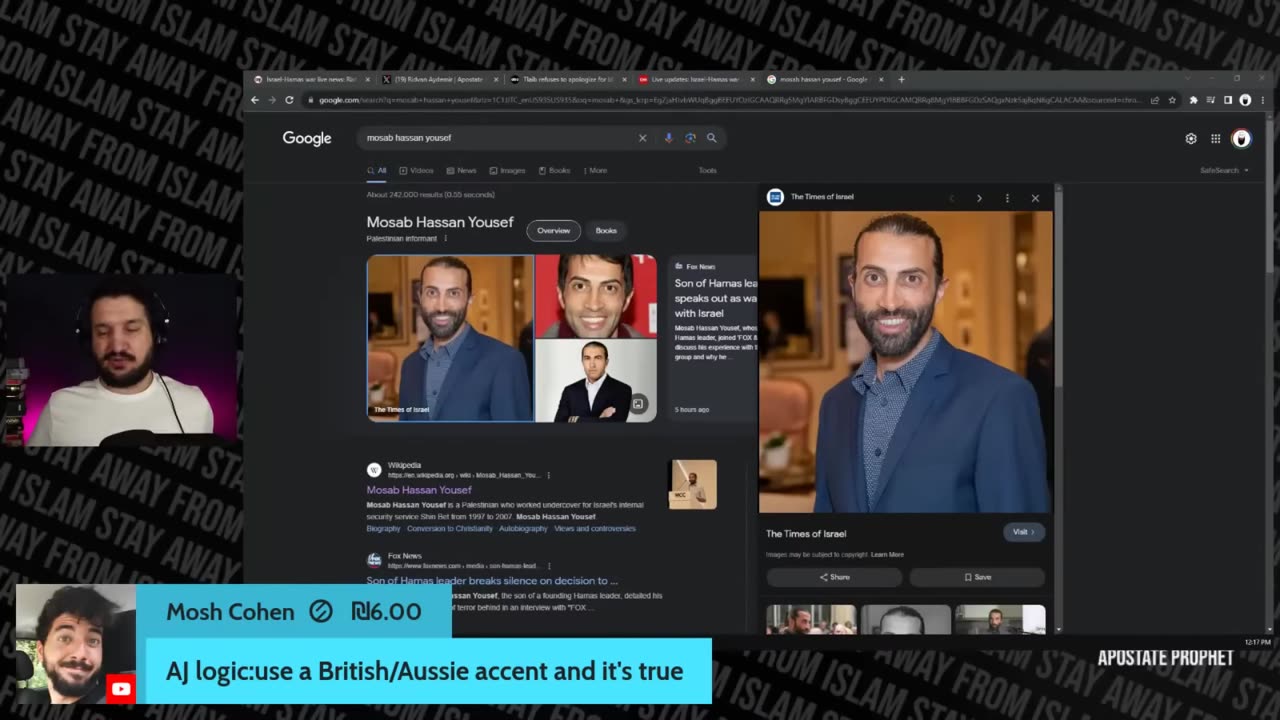Click the Learn More copyright link
1280x720 pixels.
tap(887, 555)
